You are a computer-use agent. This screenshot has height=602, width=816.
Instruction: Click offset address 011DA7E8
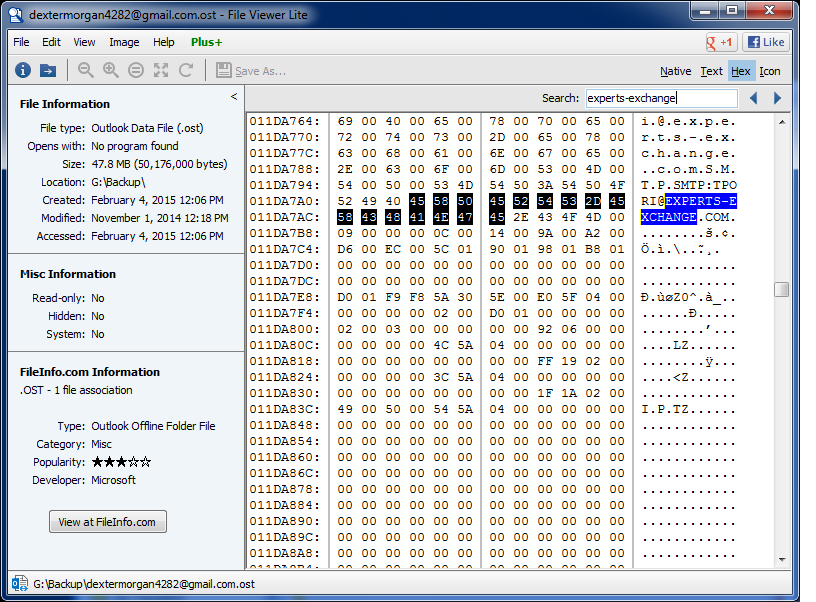[x=284, y=297]
